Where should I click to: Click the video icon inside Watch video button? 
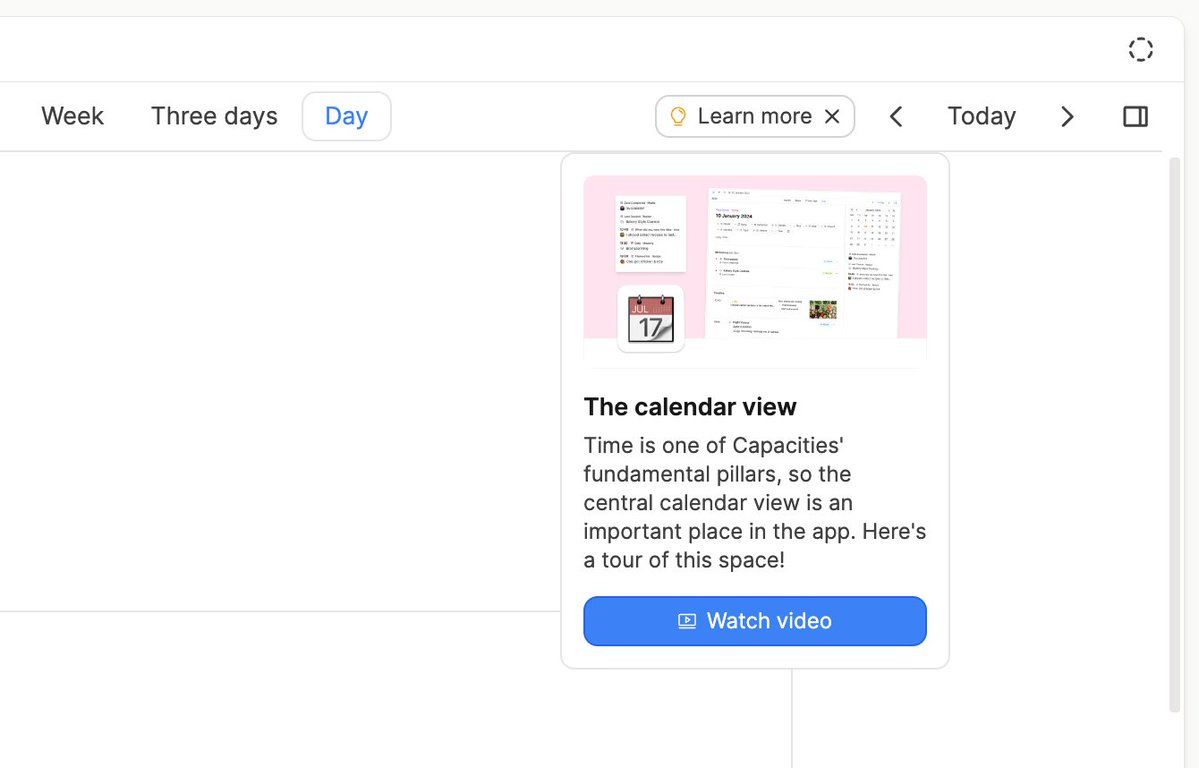pyautogui.click(x=687, y=621)
